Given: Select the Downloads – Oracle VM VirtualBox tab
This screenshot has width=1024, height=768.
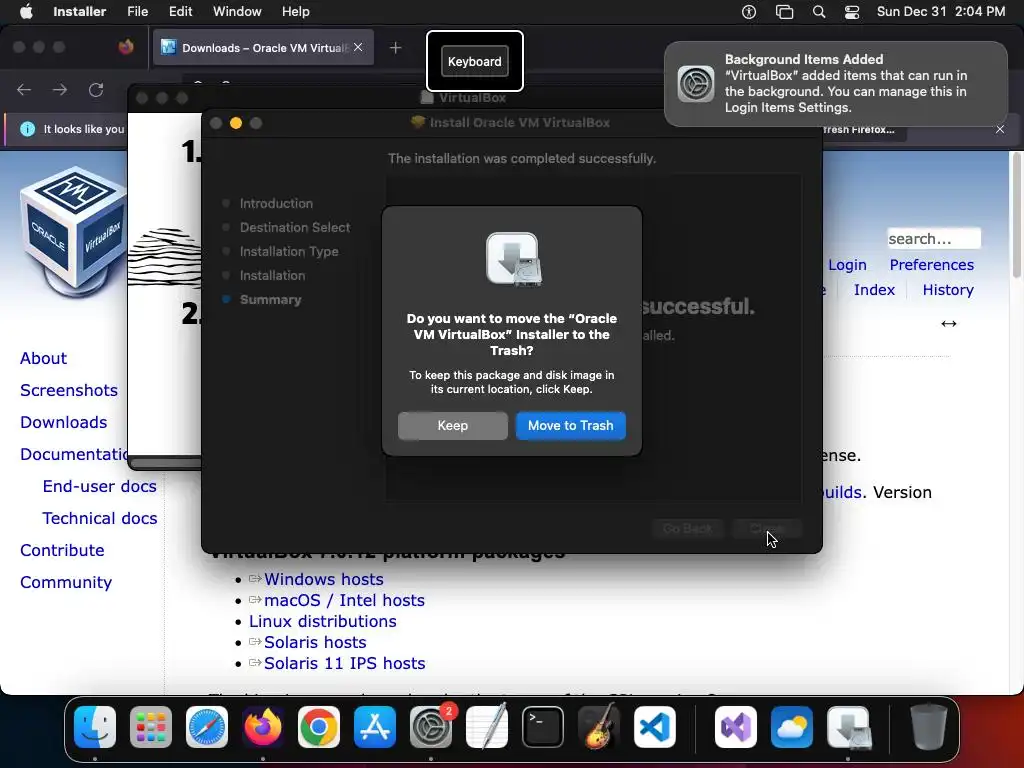Looking at the screenshot, I should (263, 48).
